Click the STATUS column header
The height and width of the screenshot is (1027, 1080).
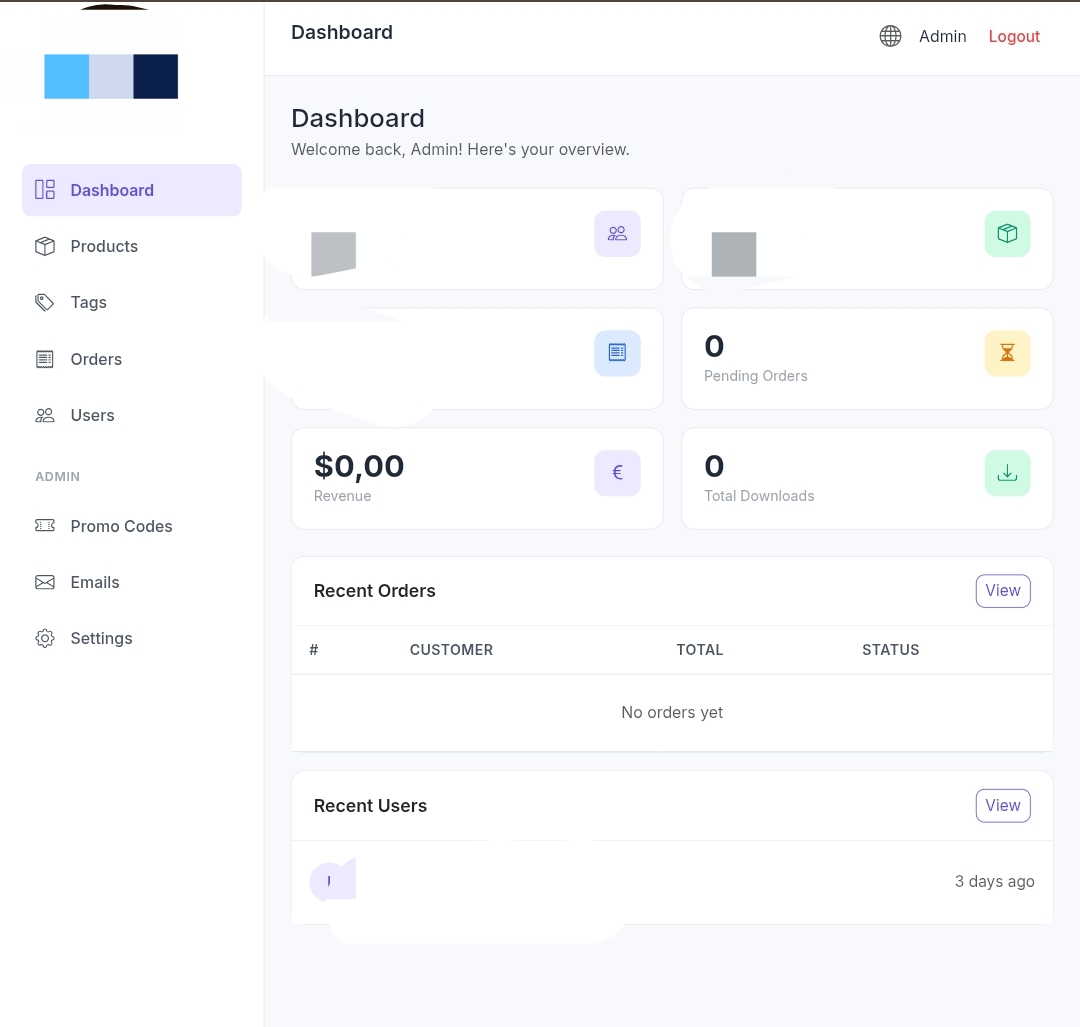(891, 650)
